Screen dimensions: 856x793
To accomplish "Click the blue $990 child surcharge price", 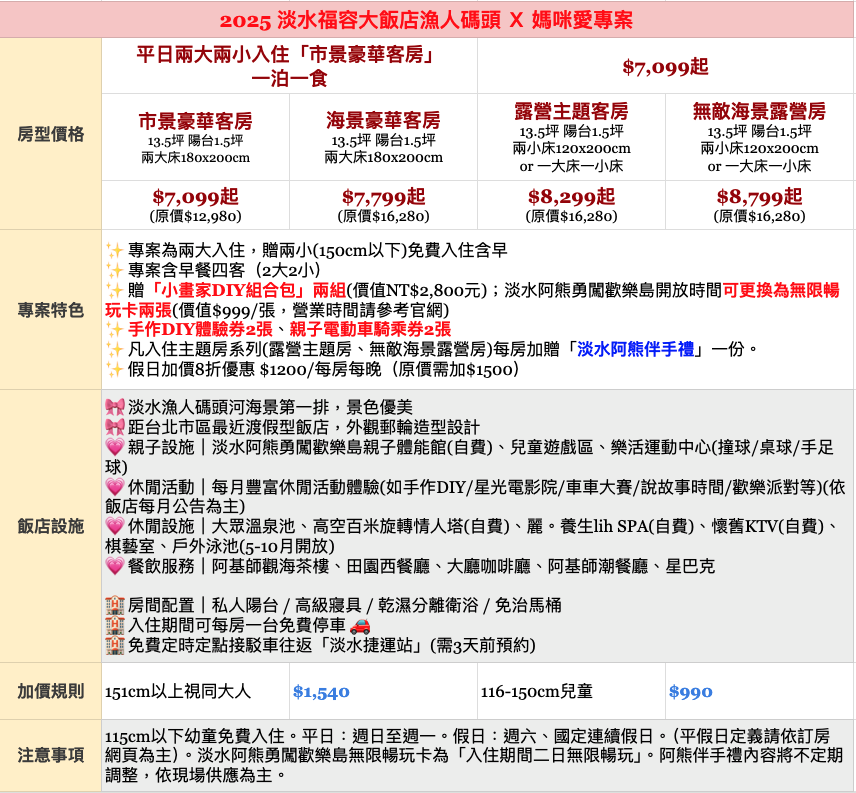I will coord(690,691).
